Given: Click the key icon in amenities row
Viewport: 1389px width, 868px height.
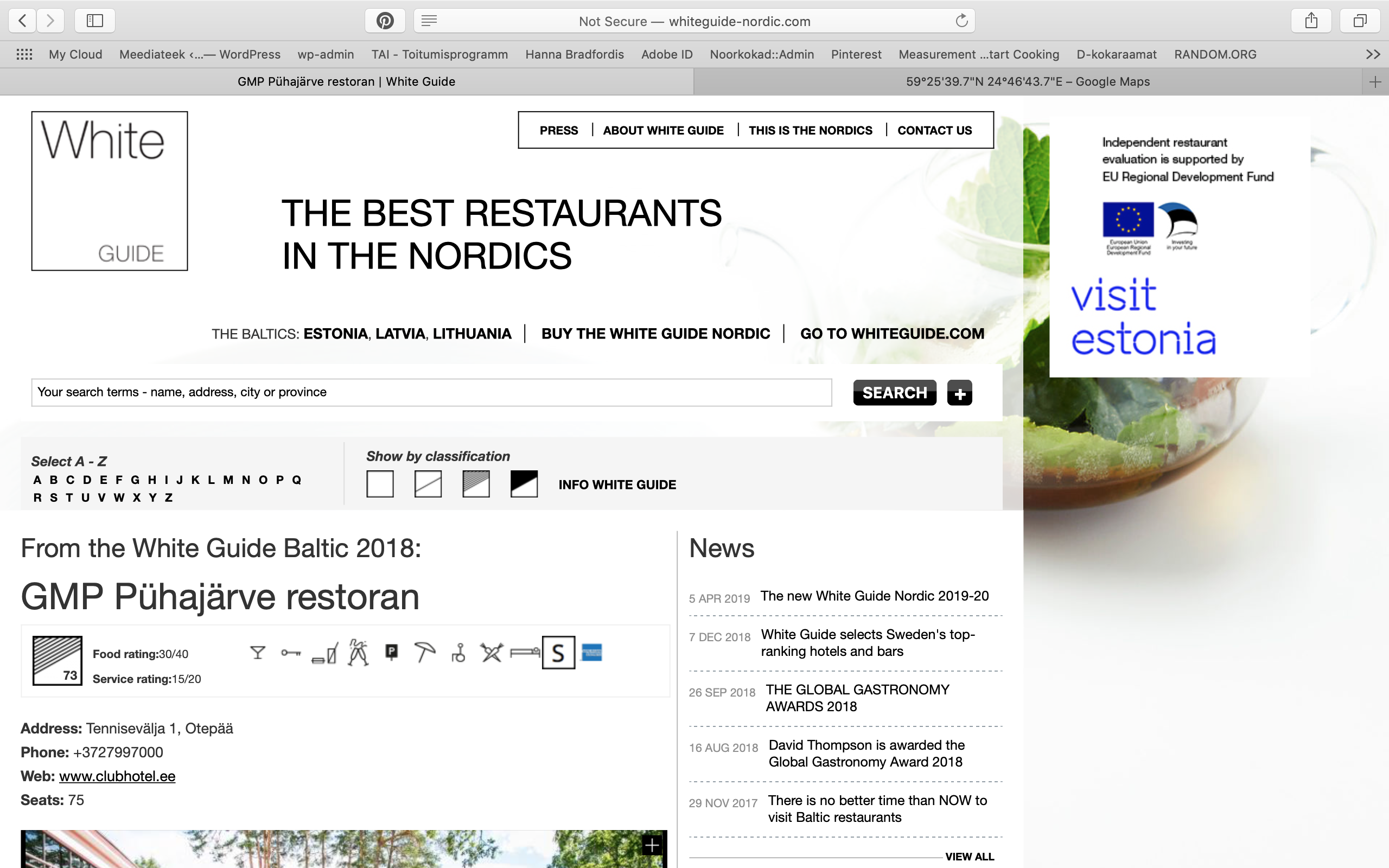Looking at the screenshot, I should pos(291,653).
